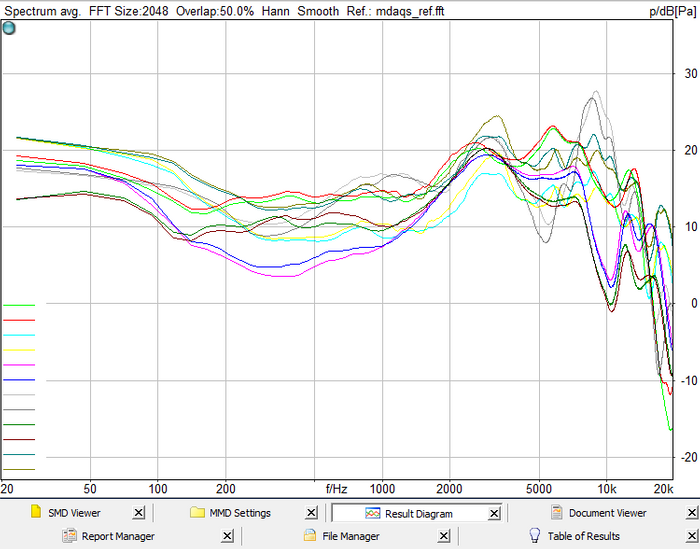Close the MMD Settings panel
Image resolution: width=700 pixels, height=549 pixels.
click(310, 513)
